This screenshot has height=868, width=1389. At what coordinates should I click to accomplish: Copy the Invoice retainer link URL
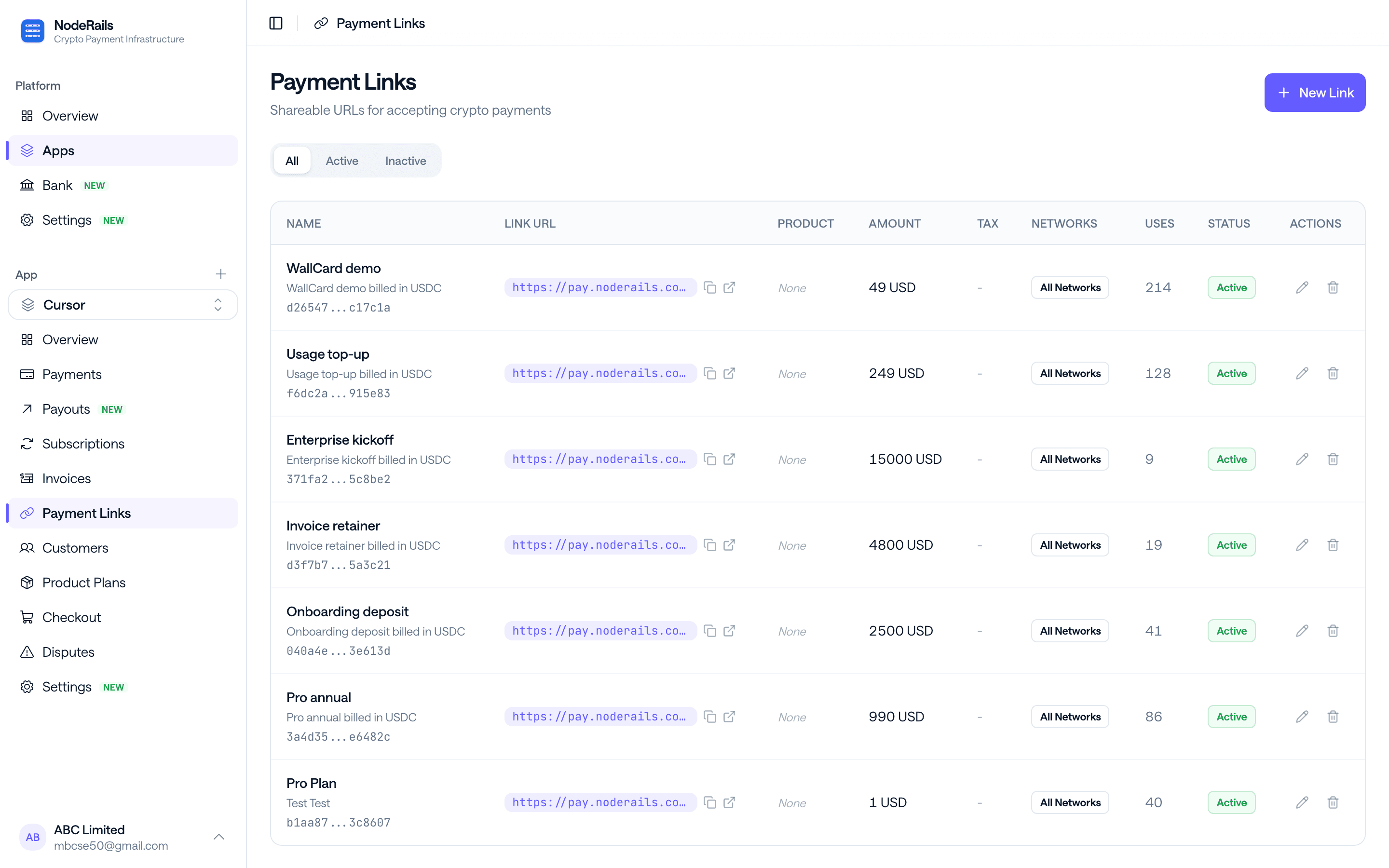710,545
